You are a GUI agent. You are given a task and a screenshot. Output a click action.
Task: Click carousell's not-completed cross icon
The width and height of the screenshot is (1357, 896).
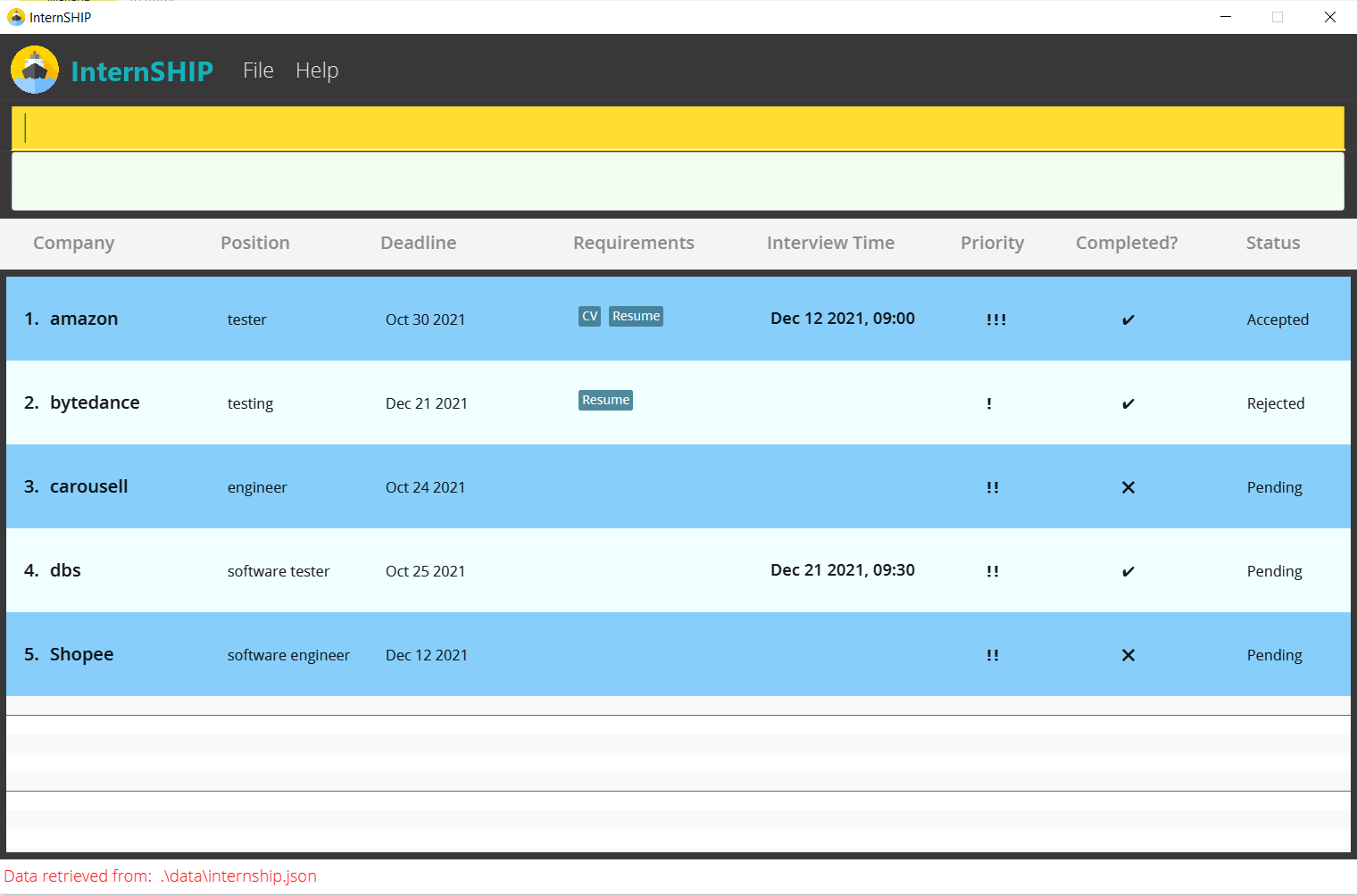click(x=1128, y=487)
